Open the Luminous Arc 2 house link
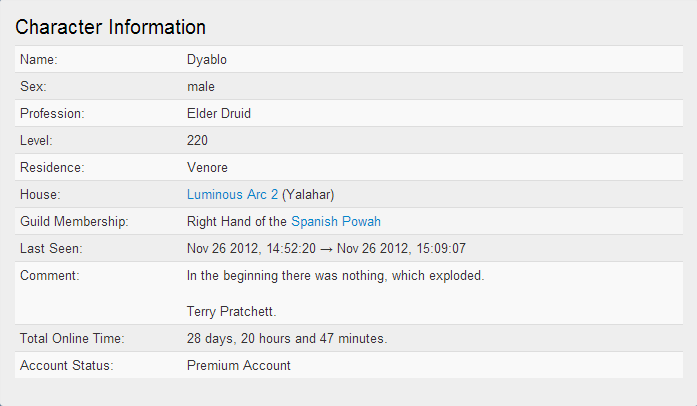The width and height of the screenshot is (697, 406). point(232,194)
